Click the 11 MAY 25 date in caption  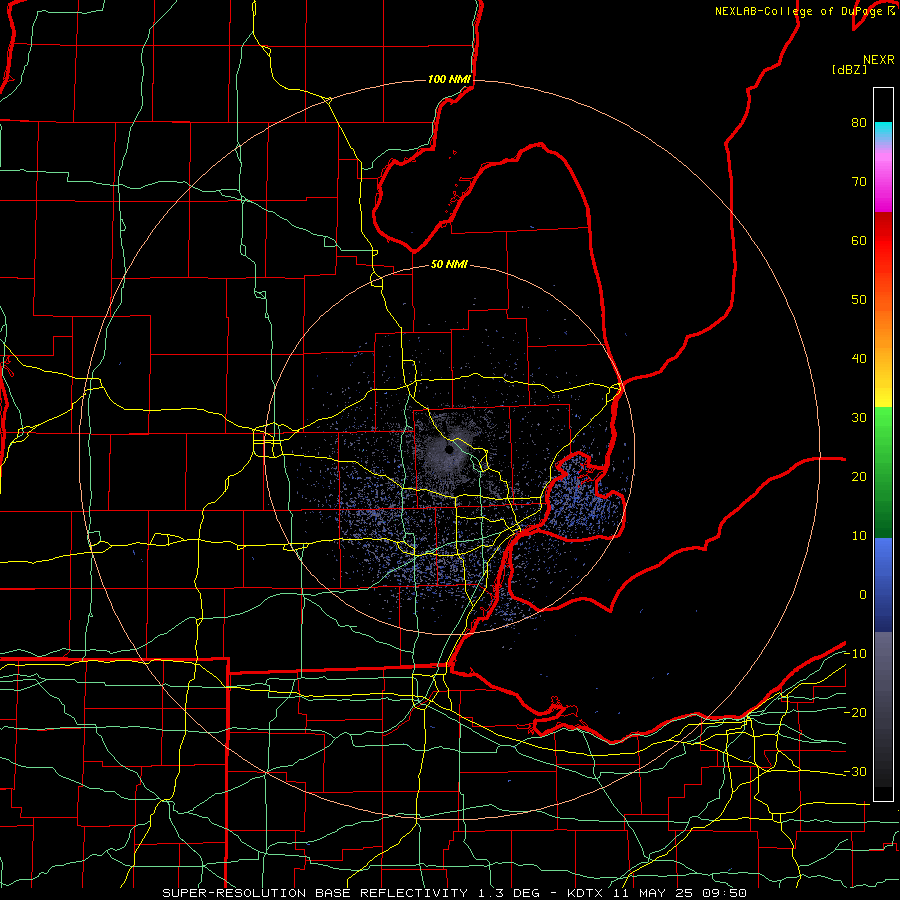point(653,893)
